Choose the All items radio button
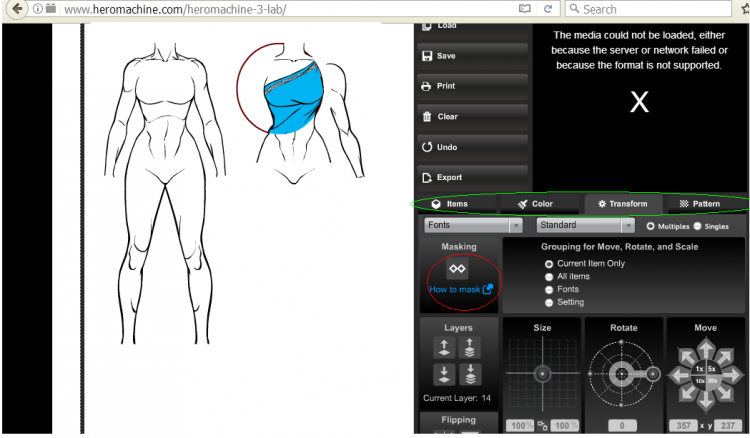 pos(549,276)
